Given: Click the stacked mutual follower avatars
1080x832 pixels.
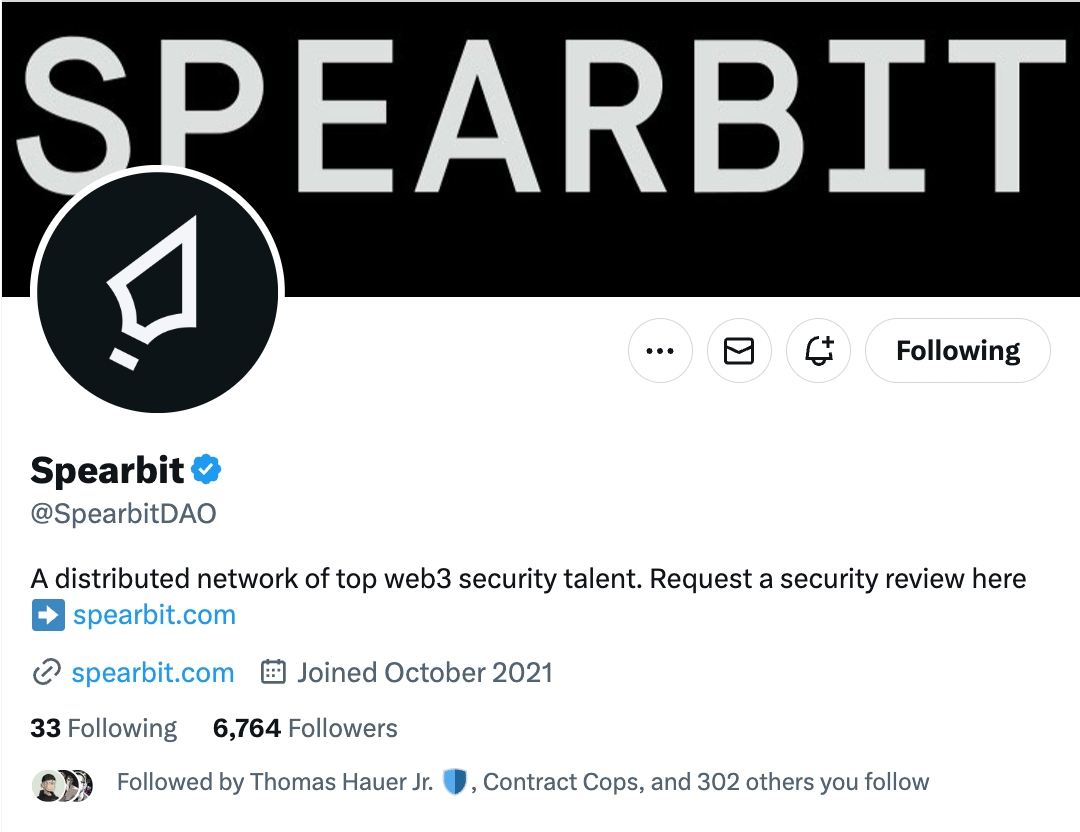Looking at the screenshot, I should point(63,784).
